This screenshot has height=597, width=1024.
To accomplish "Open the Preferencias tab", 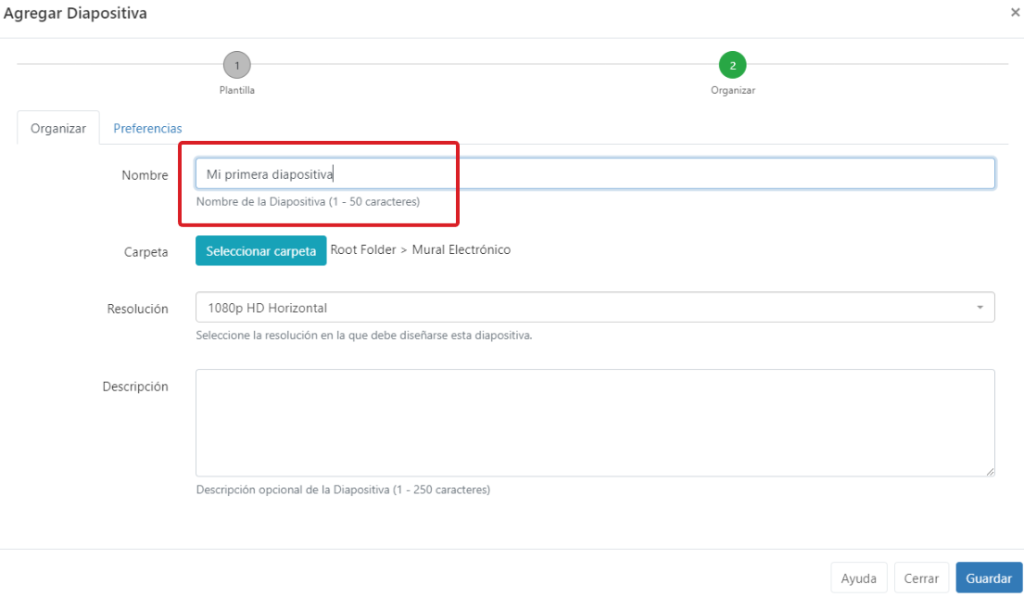I will tap(148, 128).
